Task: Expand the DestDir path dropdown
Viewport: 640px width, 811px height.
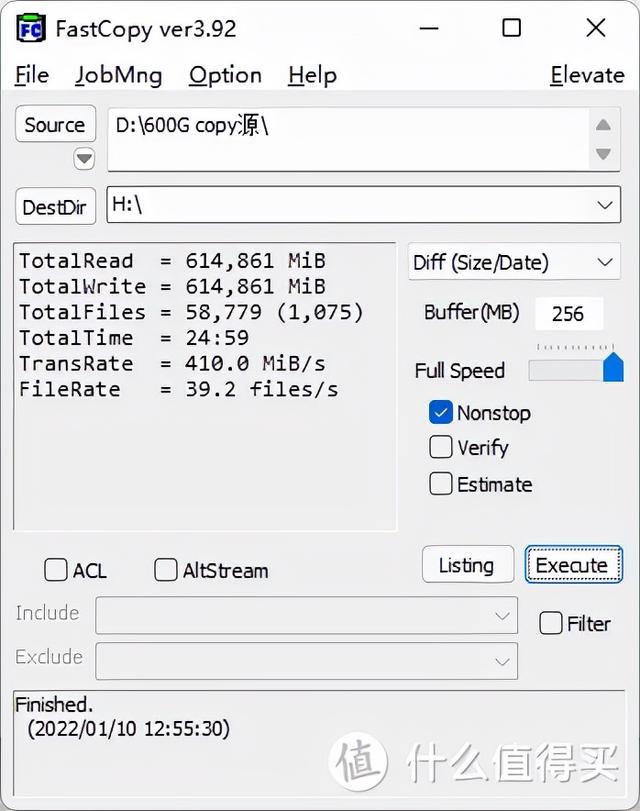Action: [605, 205]
